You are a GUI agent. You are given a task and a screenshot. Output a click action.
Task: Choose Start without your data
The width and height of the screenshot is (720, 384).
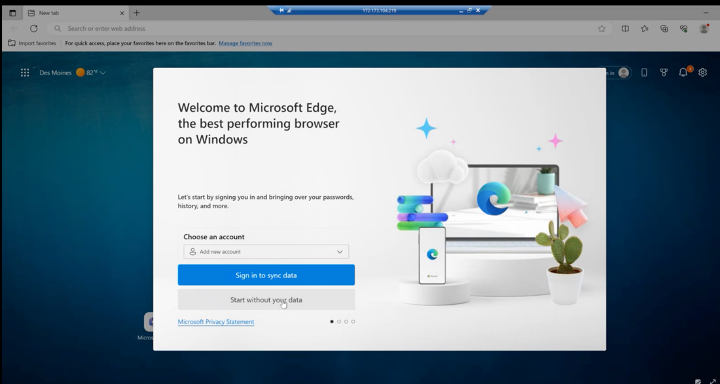click(266, 299)
